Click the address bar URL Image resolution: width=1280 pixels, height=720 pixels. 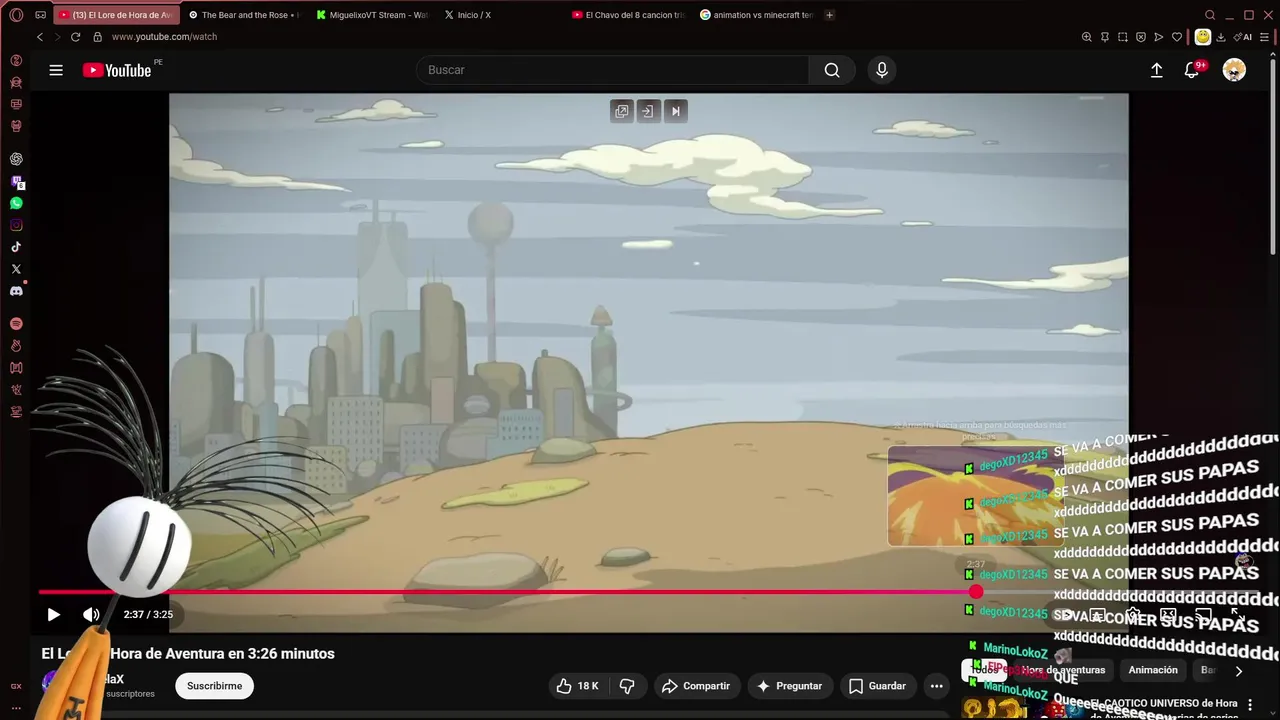(164, 37)
